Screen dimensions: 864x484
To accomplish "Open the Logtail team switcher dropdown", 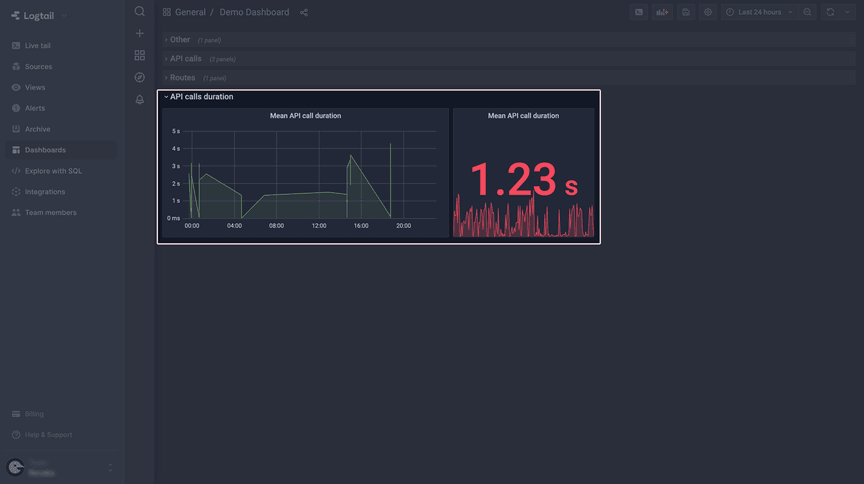I will coord(39,15).
